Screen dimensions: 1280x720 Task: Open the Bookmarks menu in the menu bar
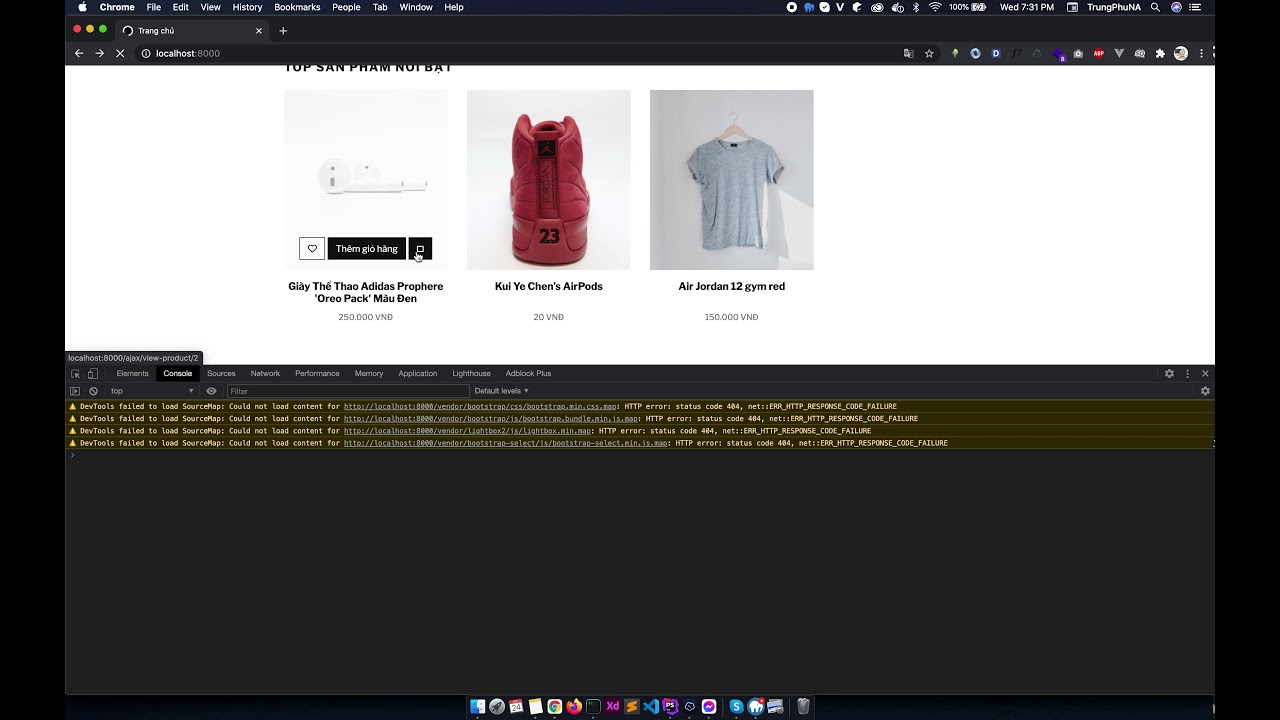pos(297,7)
